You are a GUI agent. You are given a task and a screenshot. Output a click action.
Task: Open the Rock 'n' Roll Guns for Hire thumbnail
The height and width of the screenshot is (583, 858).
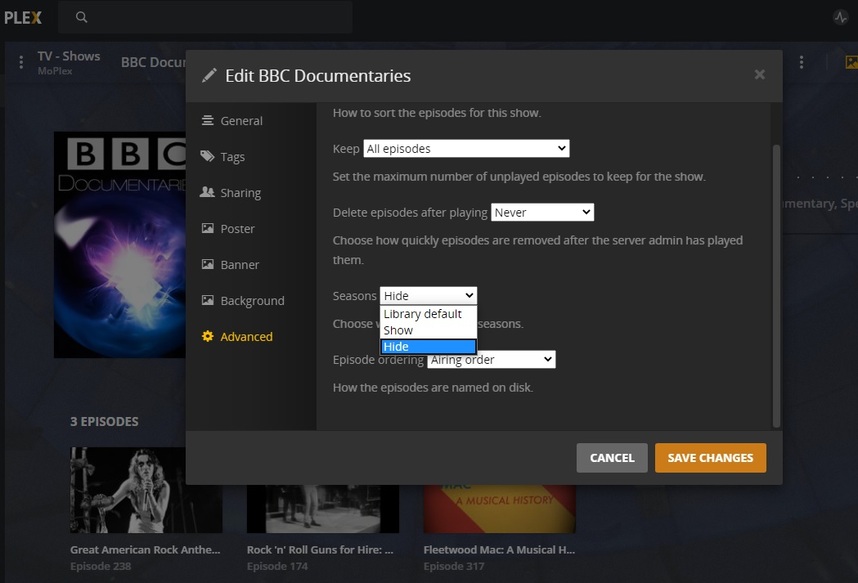tap(323, 509)
